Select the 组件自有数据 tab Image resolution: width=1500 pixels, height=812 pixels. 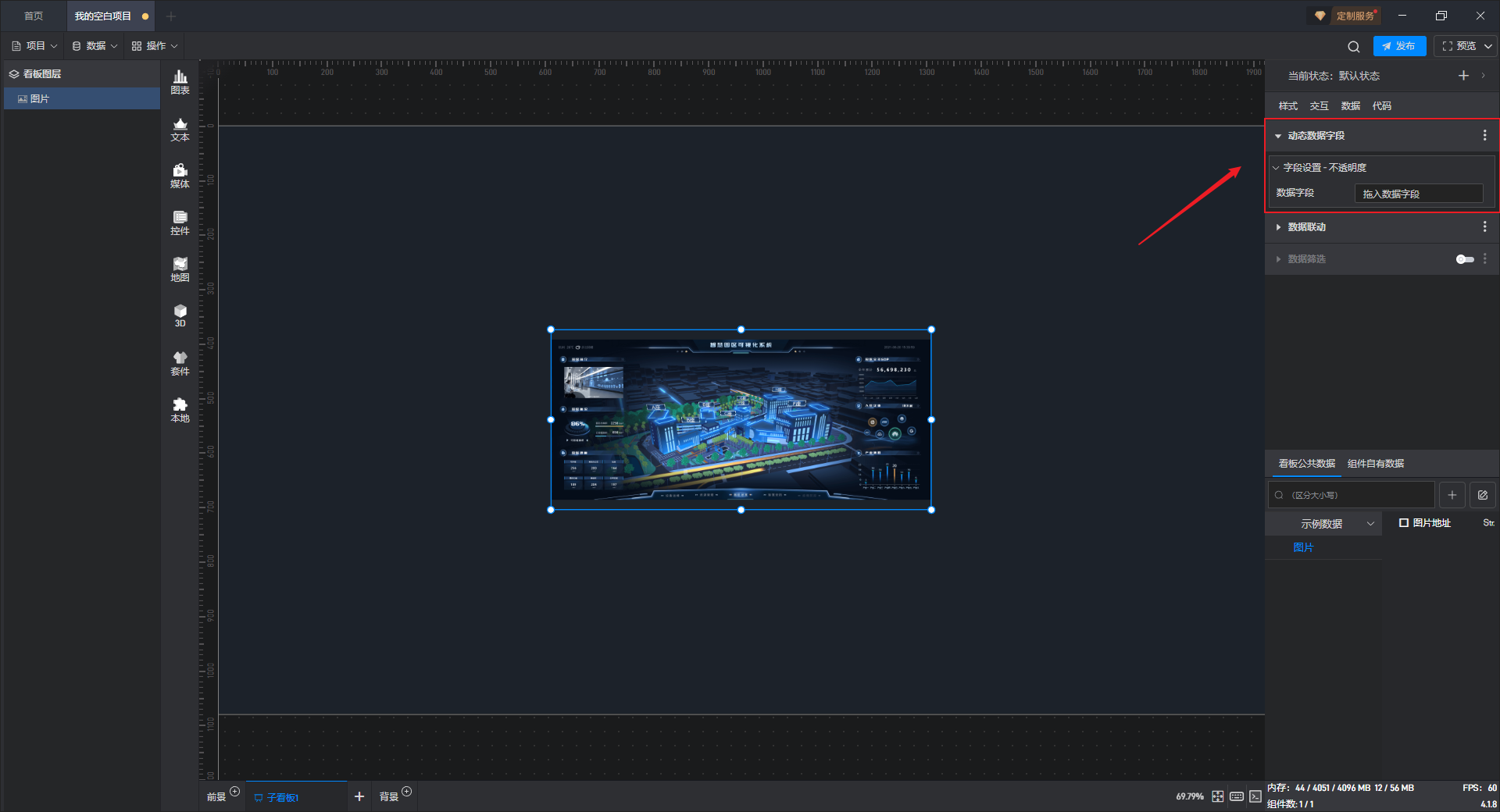pyautogui.click(x=1376, y=464)
